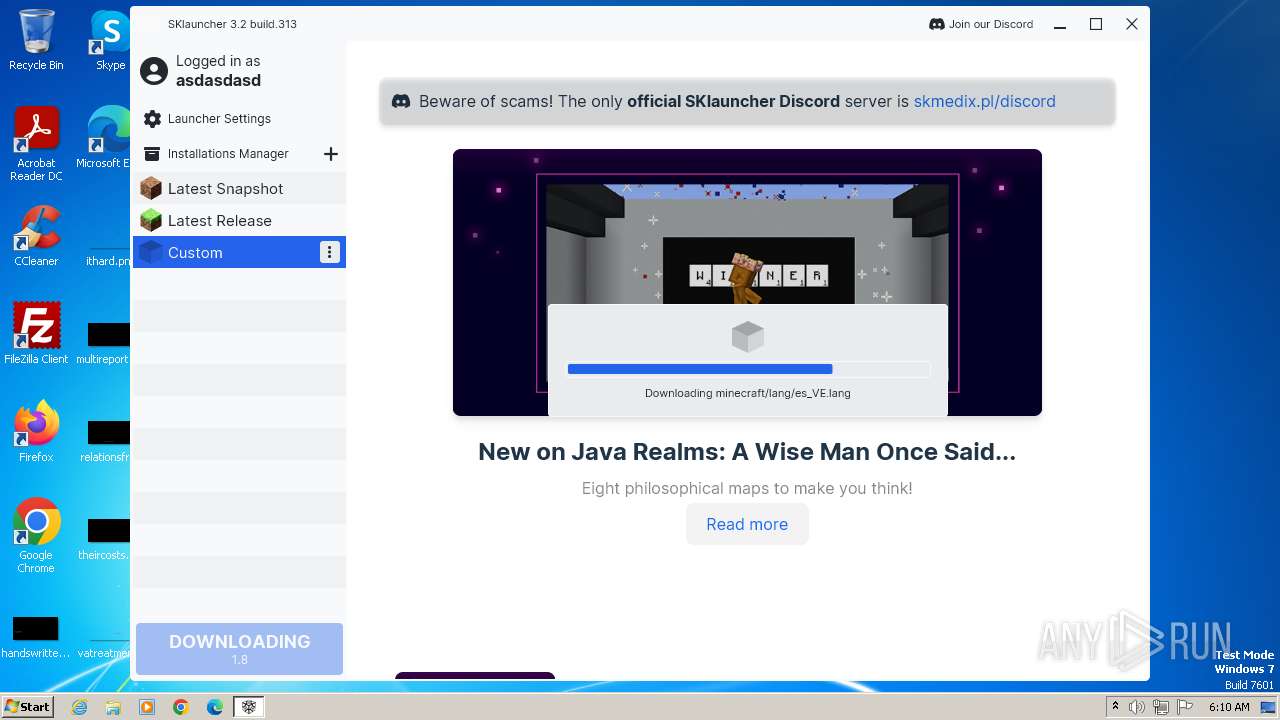Select the Latest Snapshot installation

(x=239, y=188)
